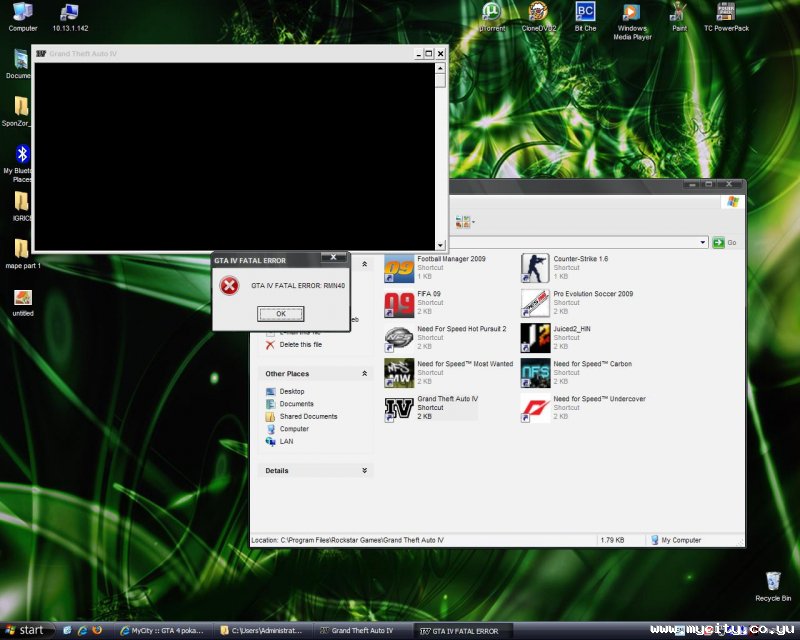
Task: Select Grand Theft Auto IV shortcut icon
Action: point(400,408)
